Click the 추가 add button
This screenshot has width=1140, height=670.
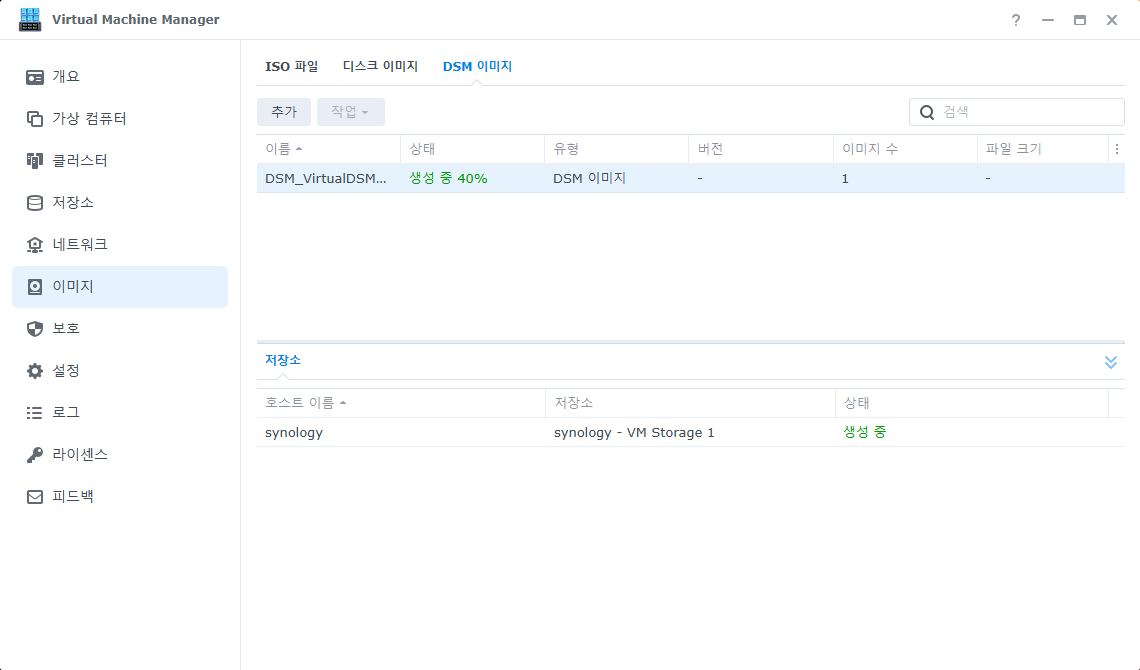click(284, 112)
